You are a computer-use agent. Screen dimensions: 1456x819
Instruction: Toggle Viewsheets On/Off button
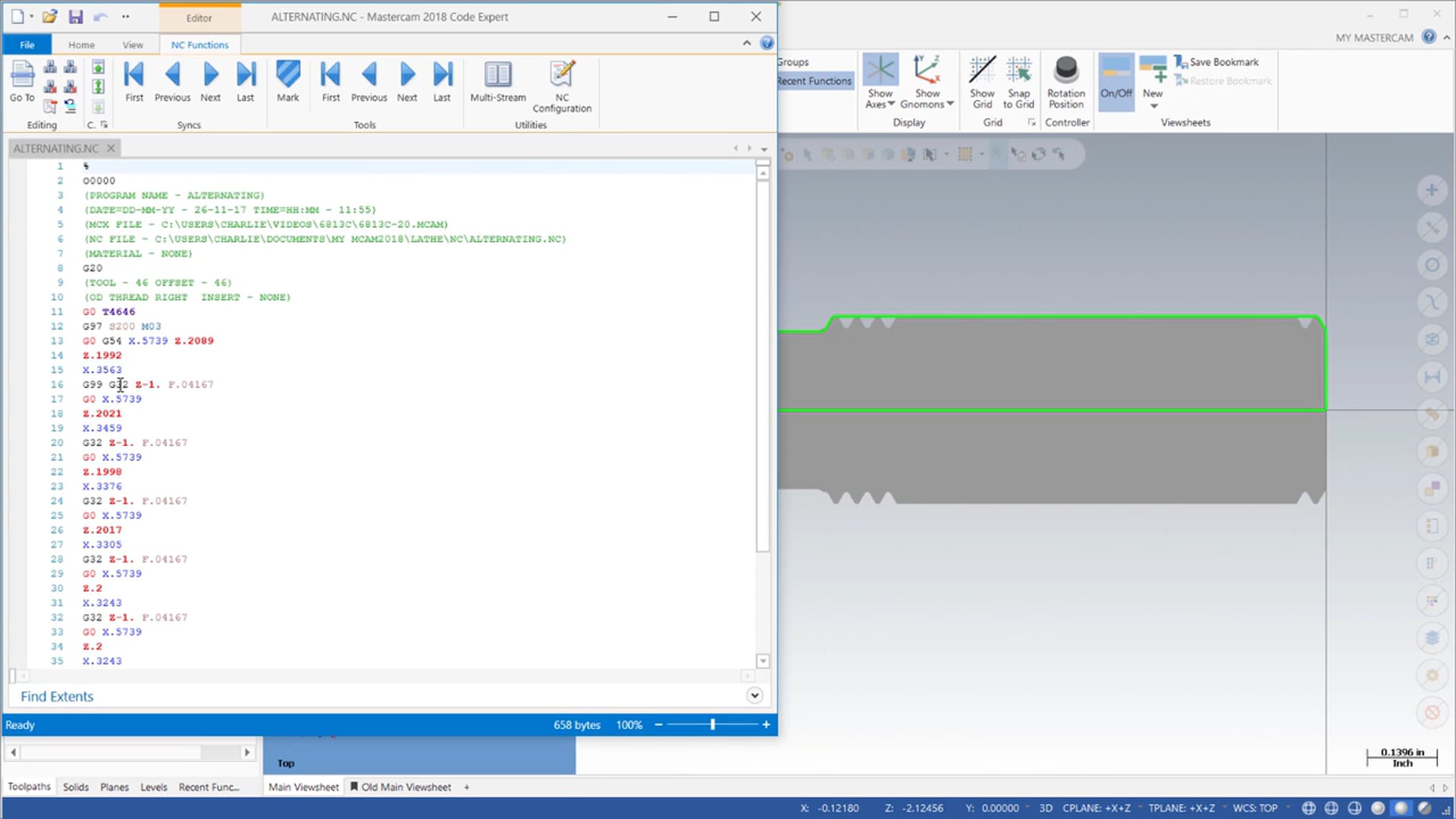pyautogui.click(x=1116, y=80)
